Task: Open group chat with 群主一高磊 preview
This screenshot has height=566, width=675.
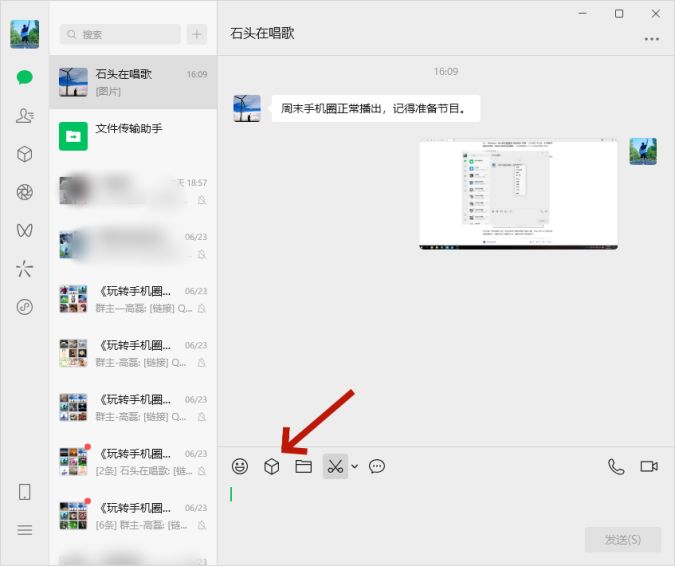Action: pyautogui.click(x=133, y=299)
